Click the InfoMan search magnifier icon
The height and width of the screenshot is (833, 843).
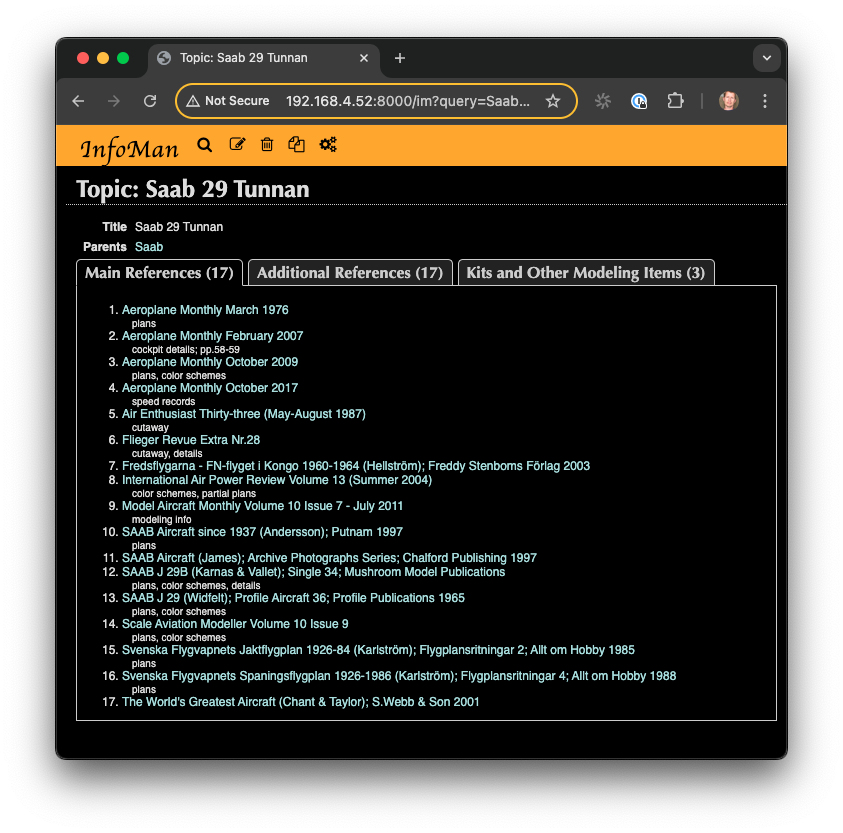205,145
